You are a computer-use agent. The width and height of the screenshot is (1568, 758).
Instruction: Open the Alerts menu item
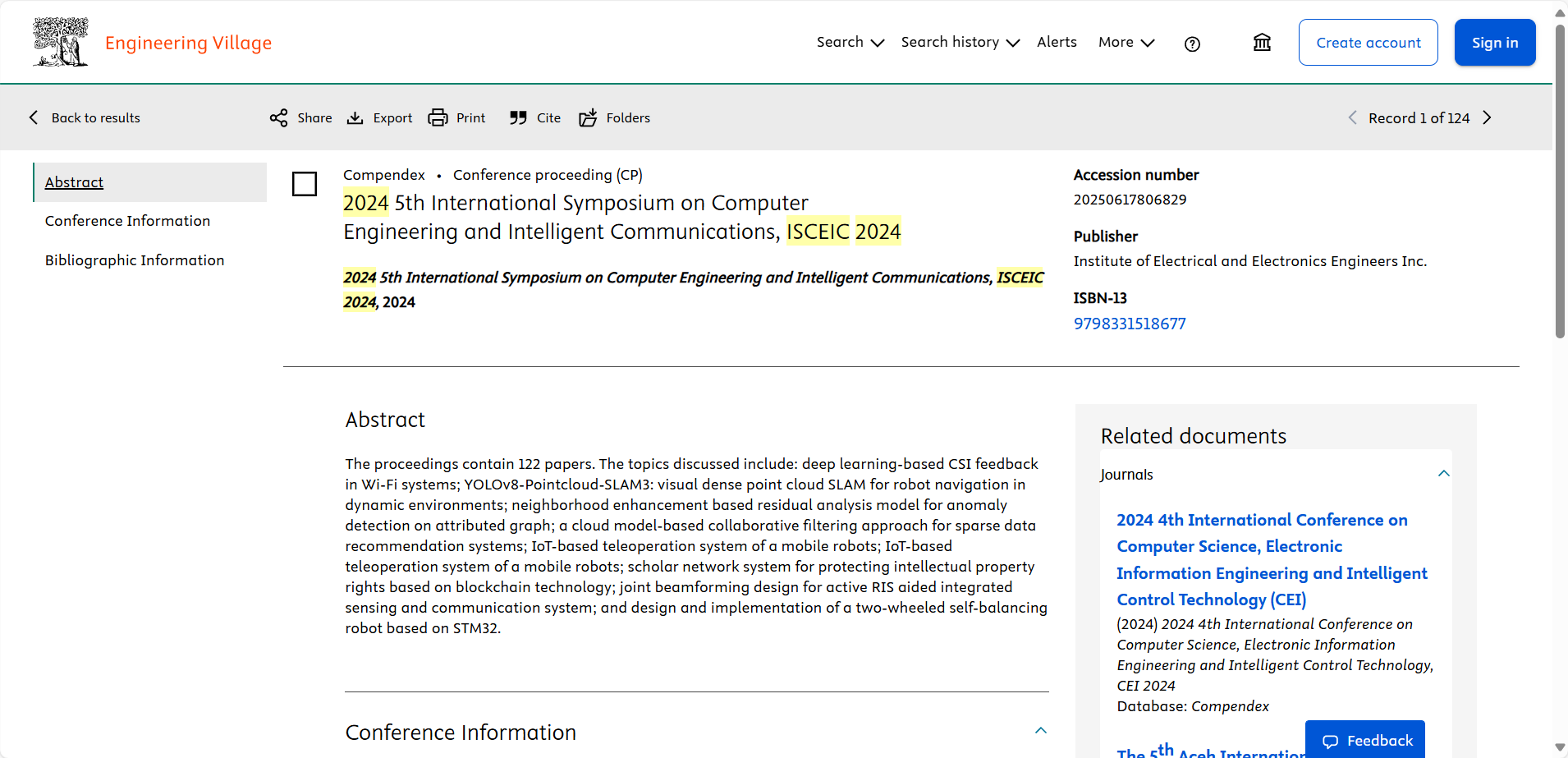coord(1057,42)
